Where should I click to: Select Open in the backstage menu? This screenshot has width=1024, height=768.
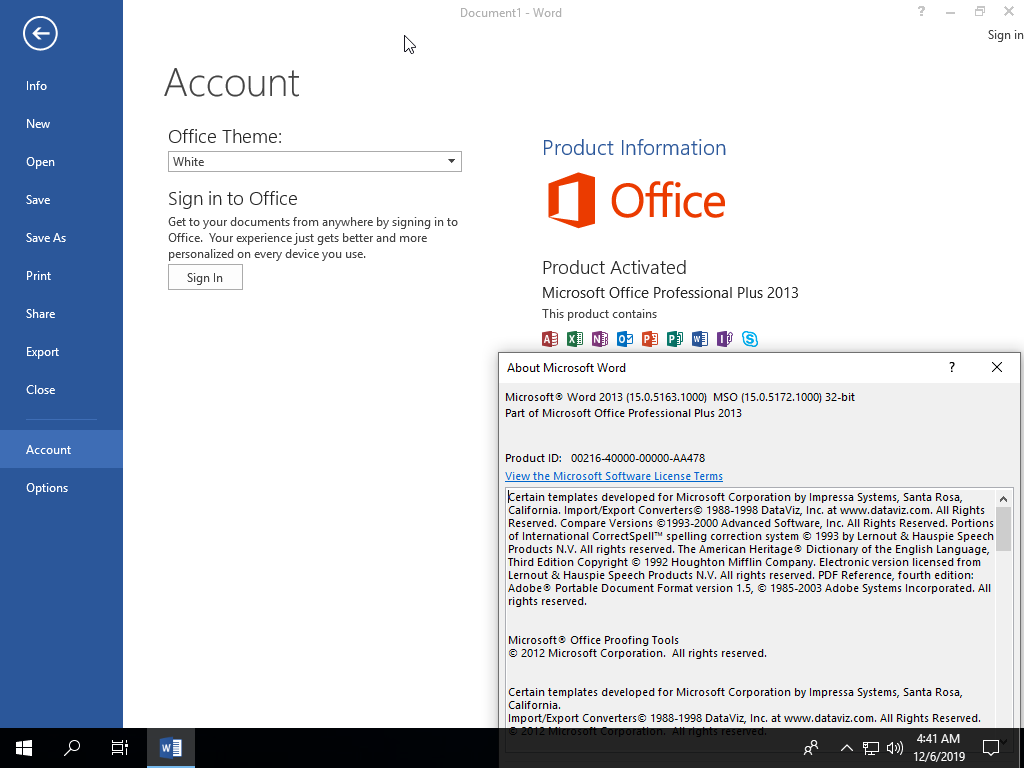point(61,161)
